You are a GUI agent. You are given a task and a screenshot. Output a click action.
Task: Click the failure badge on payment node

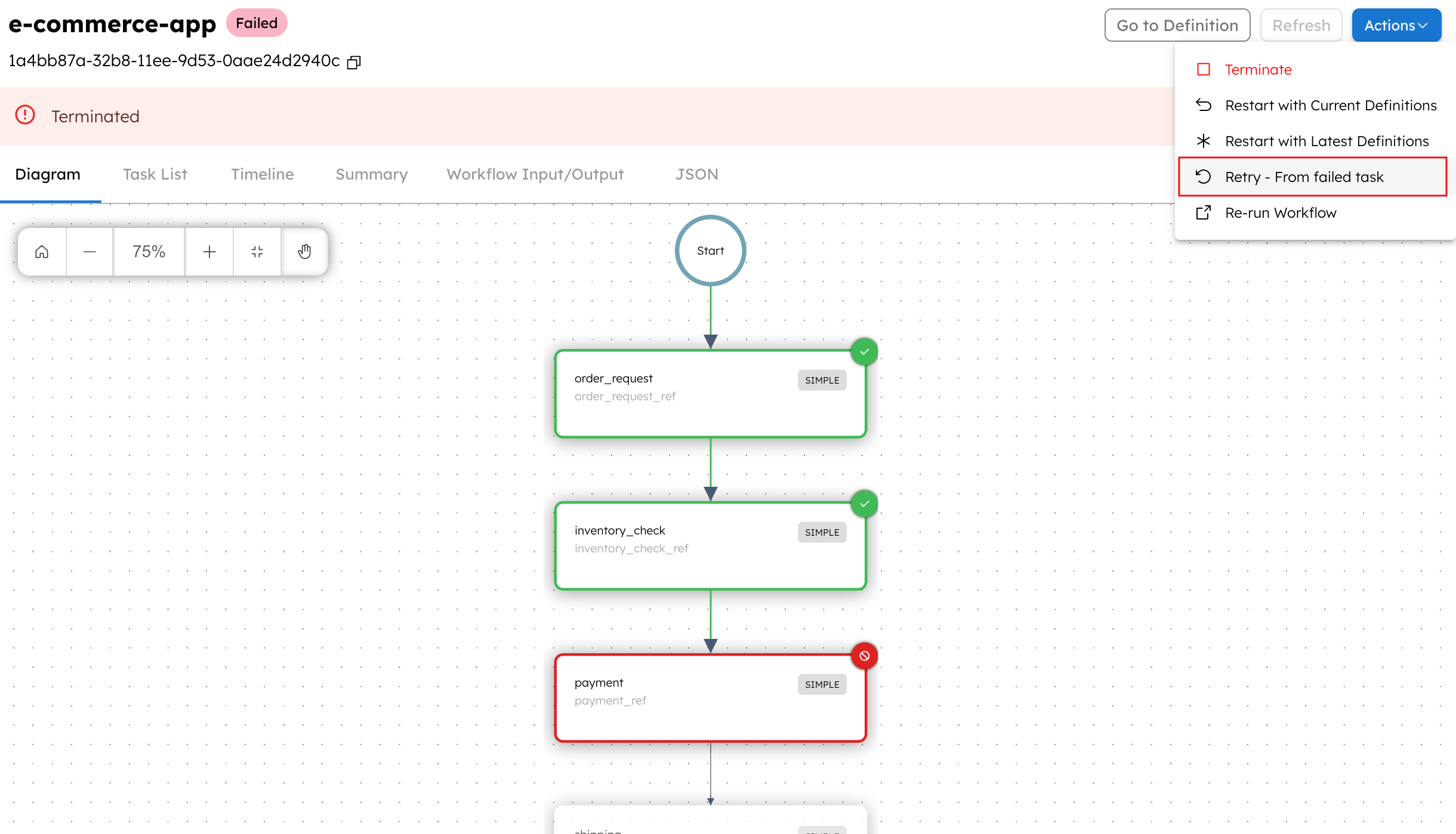pyautogui.click(x=865, y=656)
